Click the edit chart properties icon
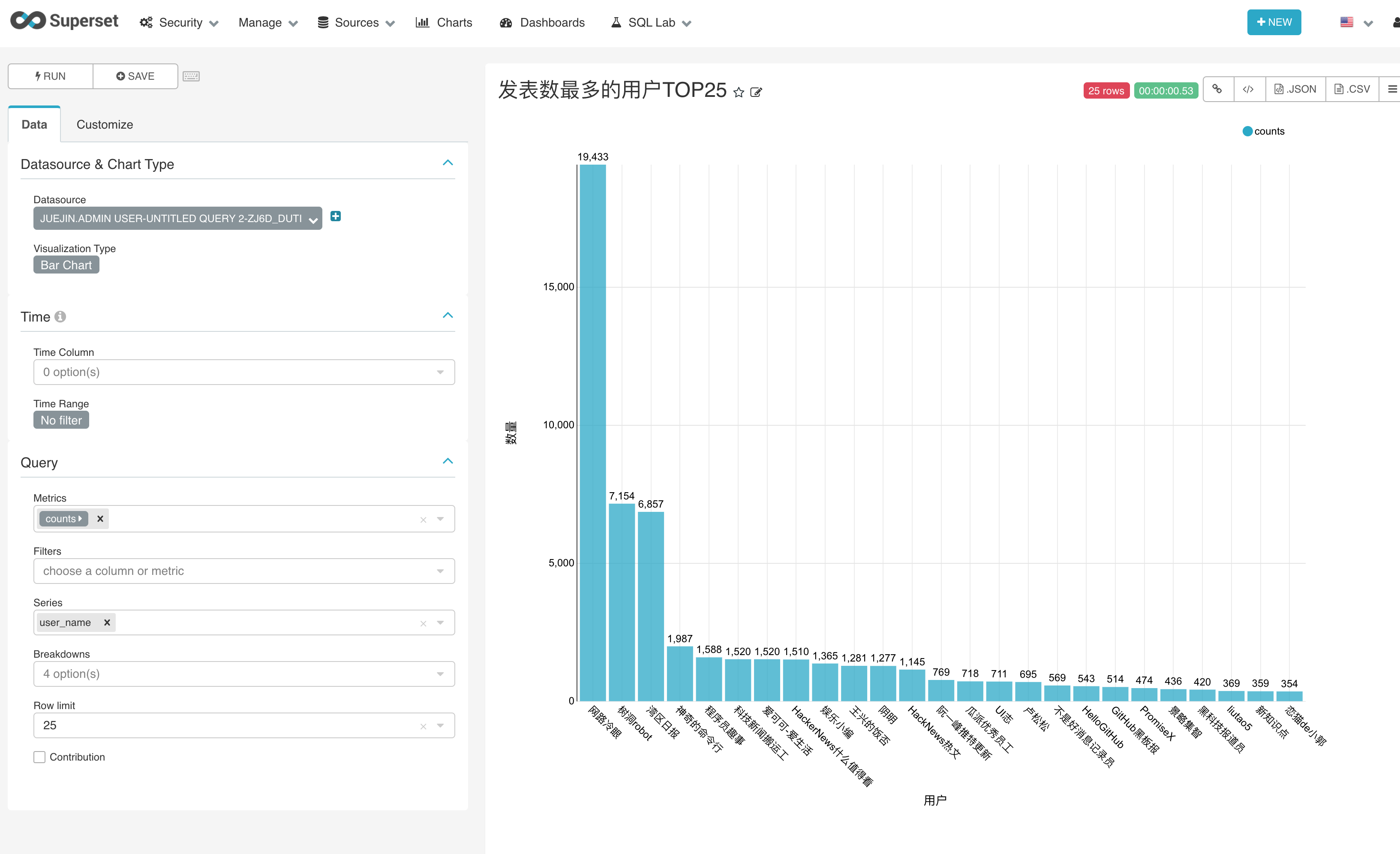Screen dimensions: 1400x854 click(756, 92)
